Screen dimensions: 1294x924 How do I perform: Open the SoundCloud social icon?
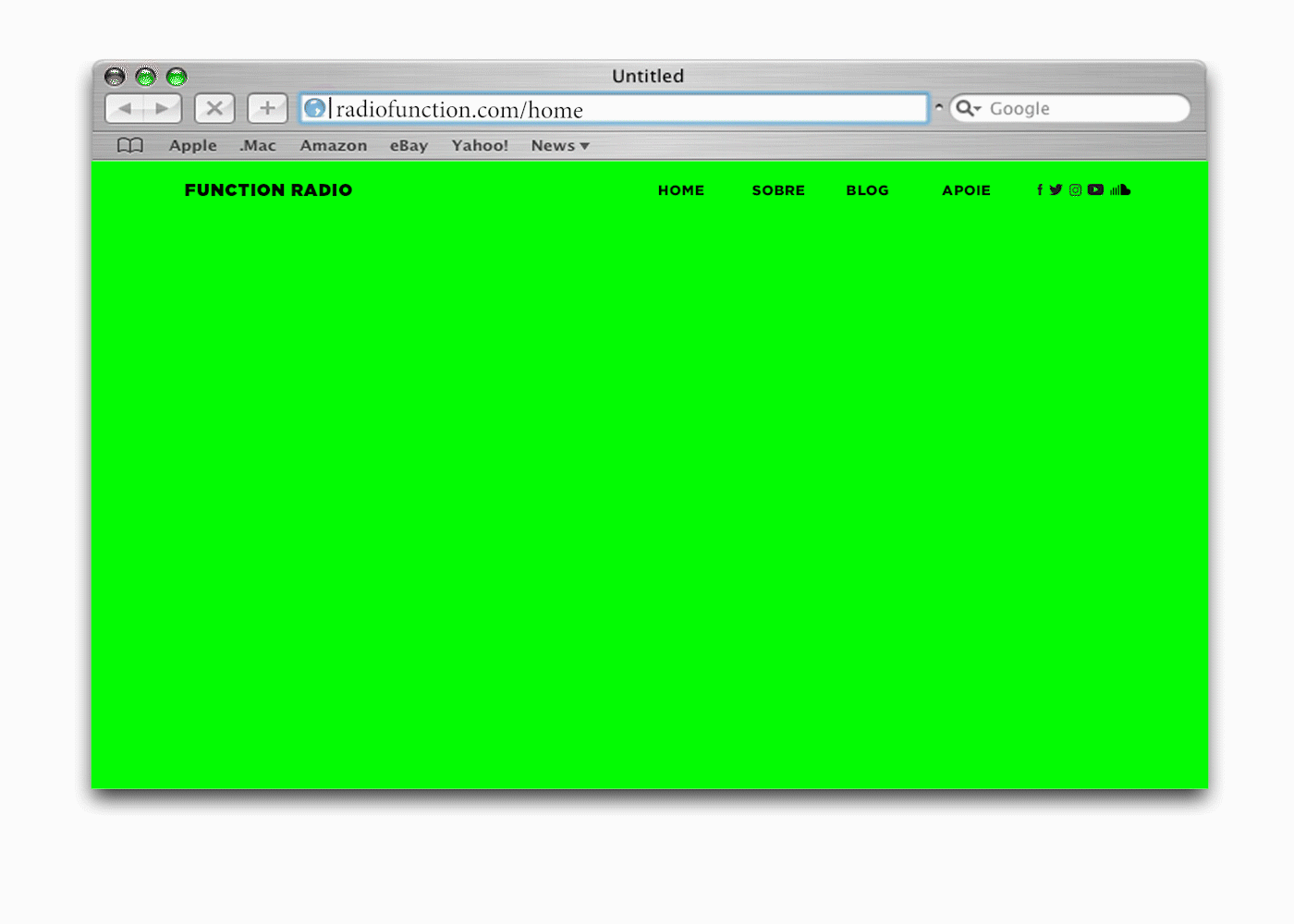pyautogui.click(x=1120, y=189)
